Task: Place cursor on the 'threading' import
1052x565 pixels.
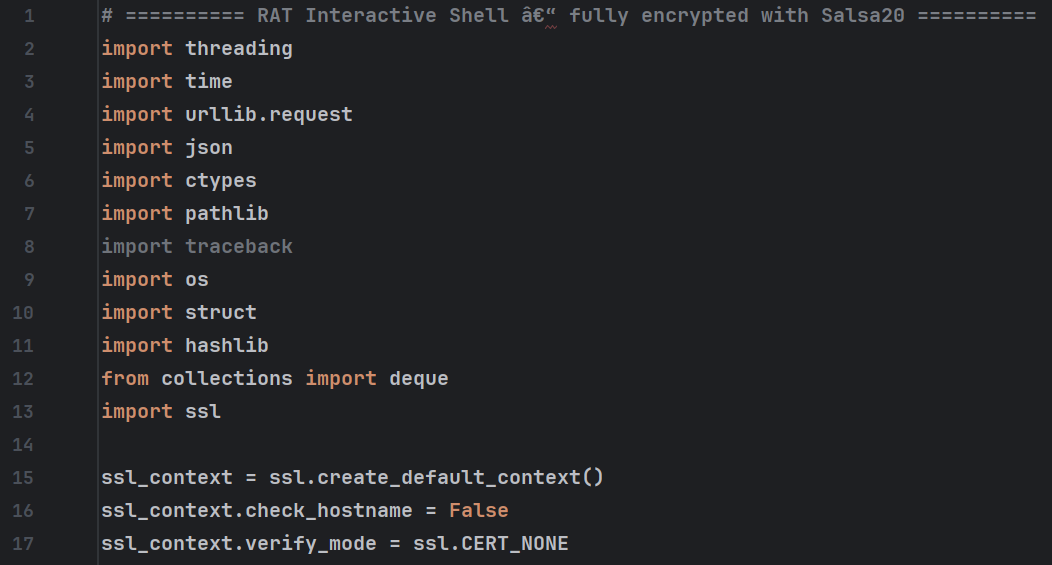Action: [x=239, y=48]
